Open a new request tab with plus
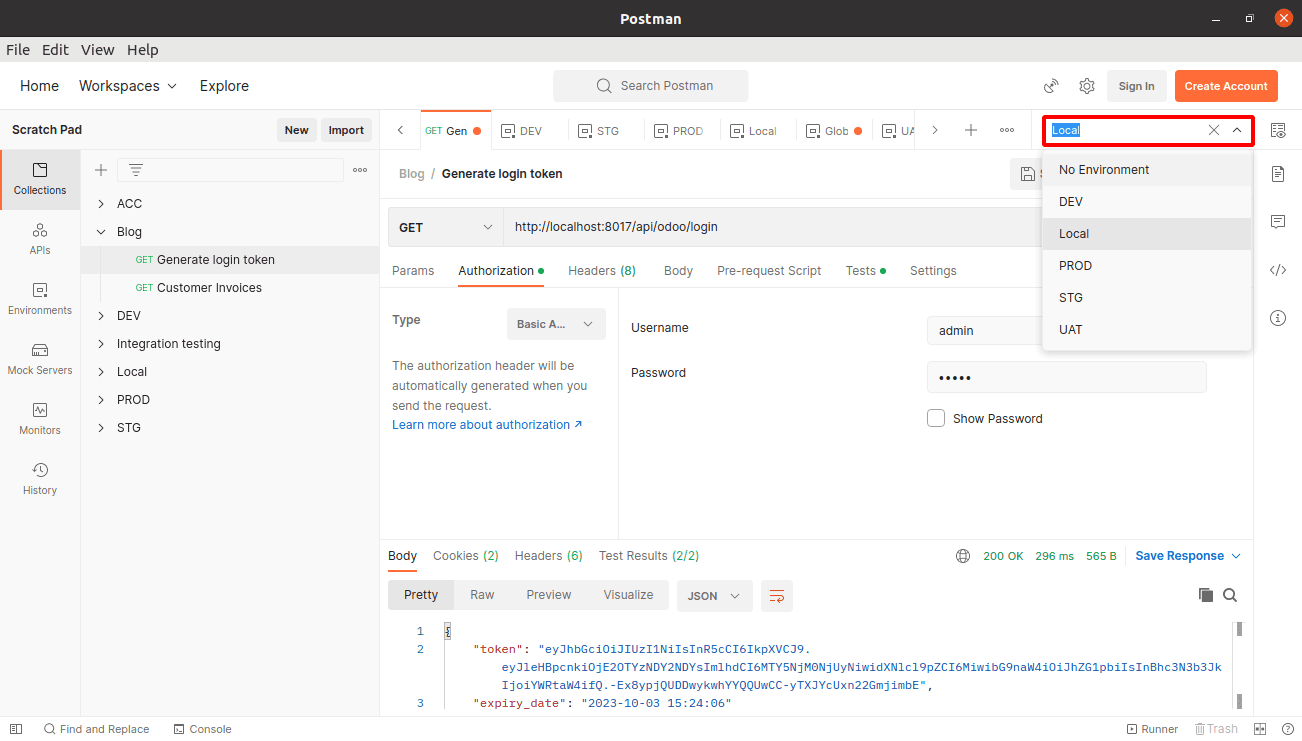The height and width of the screenshot is (741, 1302). click(970, 130)
